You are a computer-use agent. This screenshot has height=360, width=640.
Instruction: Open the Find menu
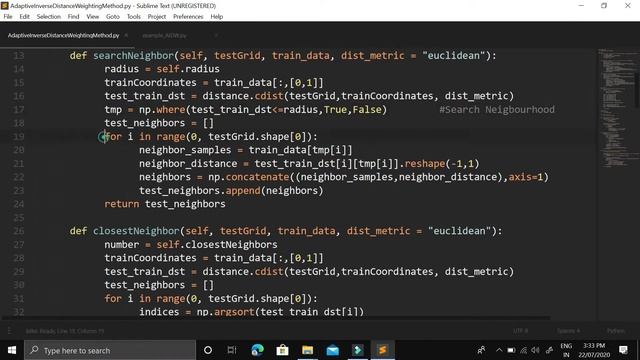(73, 17)
